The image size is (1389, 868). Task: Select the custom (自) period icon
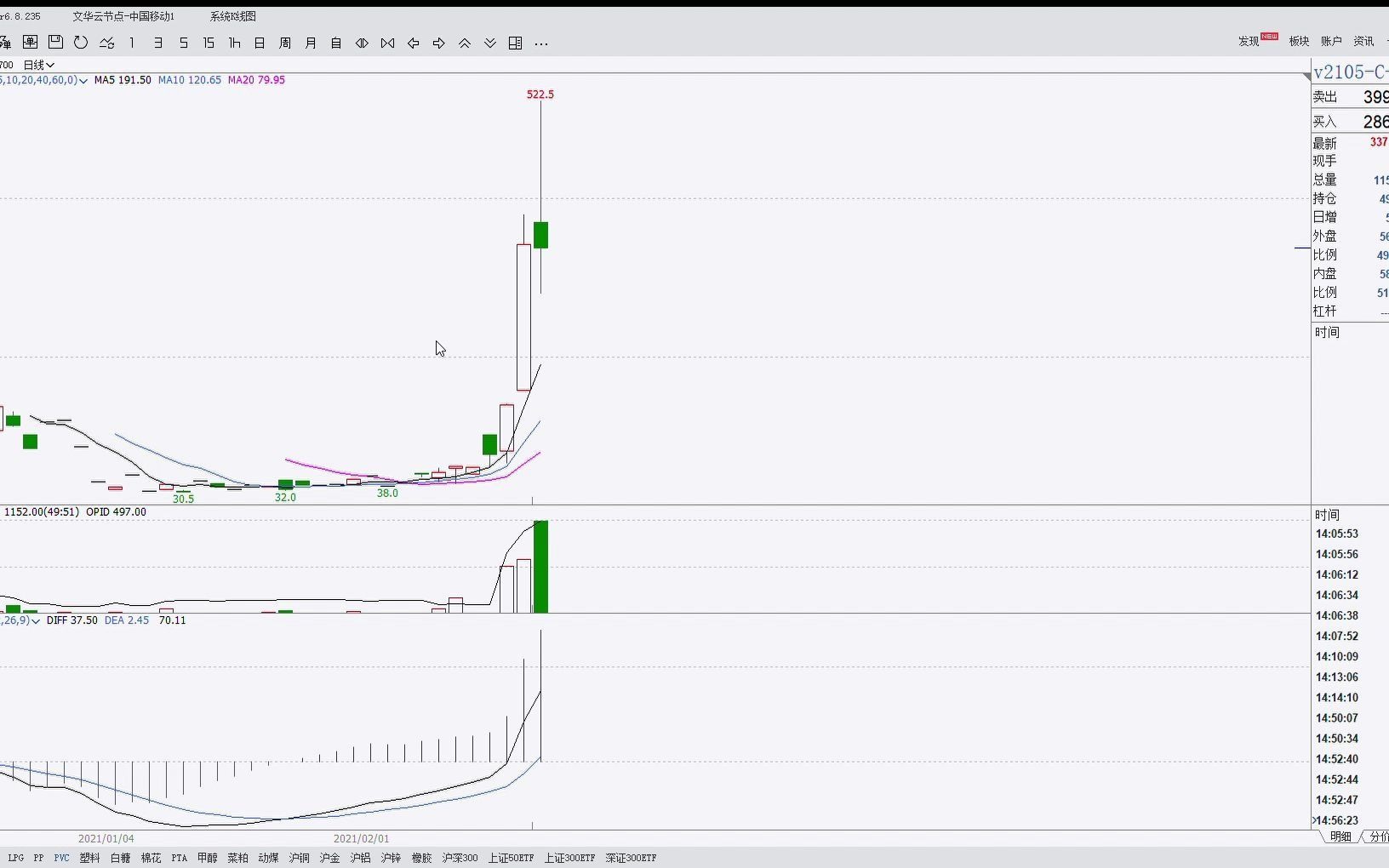[336, 43]
